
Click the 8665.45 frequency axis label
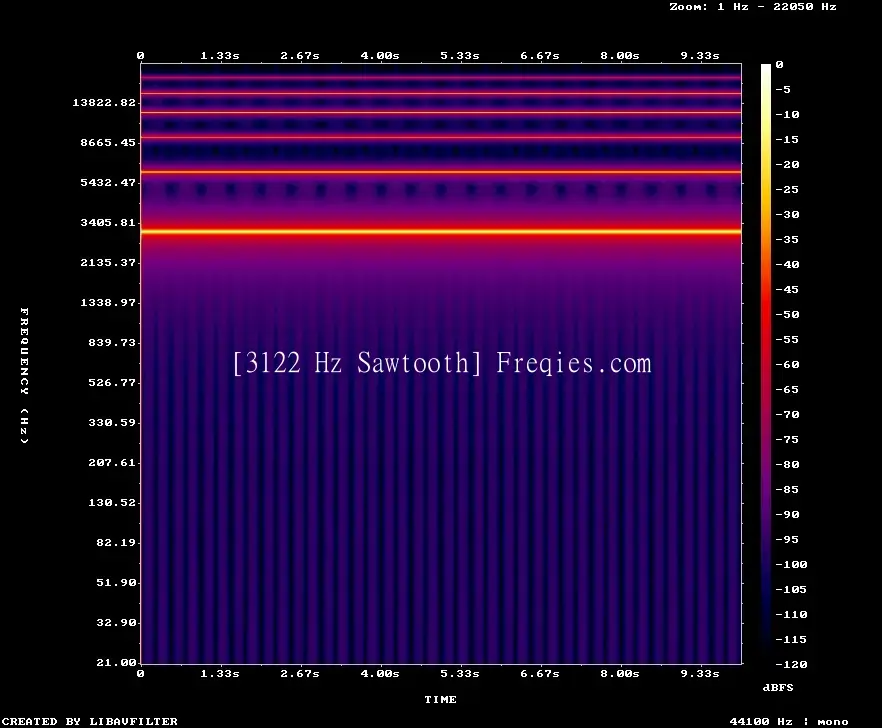click(x=108, y=142)
